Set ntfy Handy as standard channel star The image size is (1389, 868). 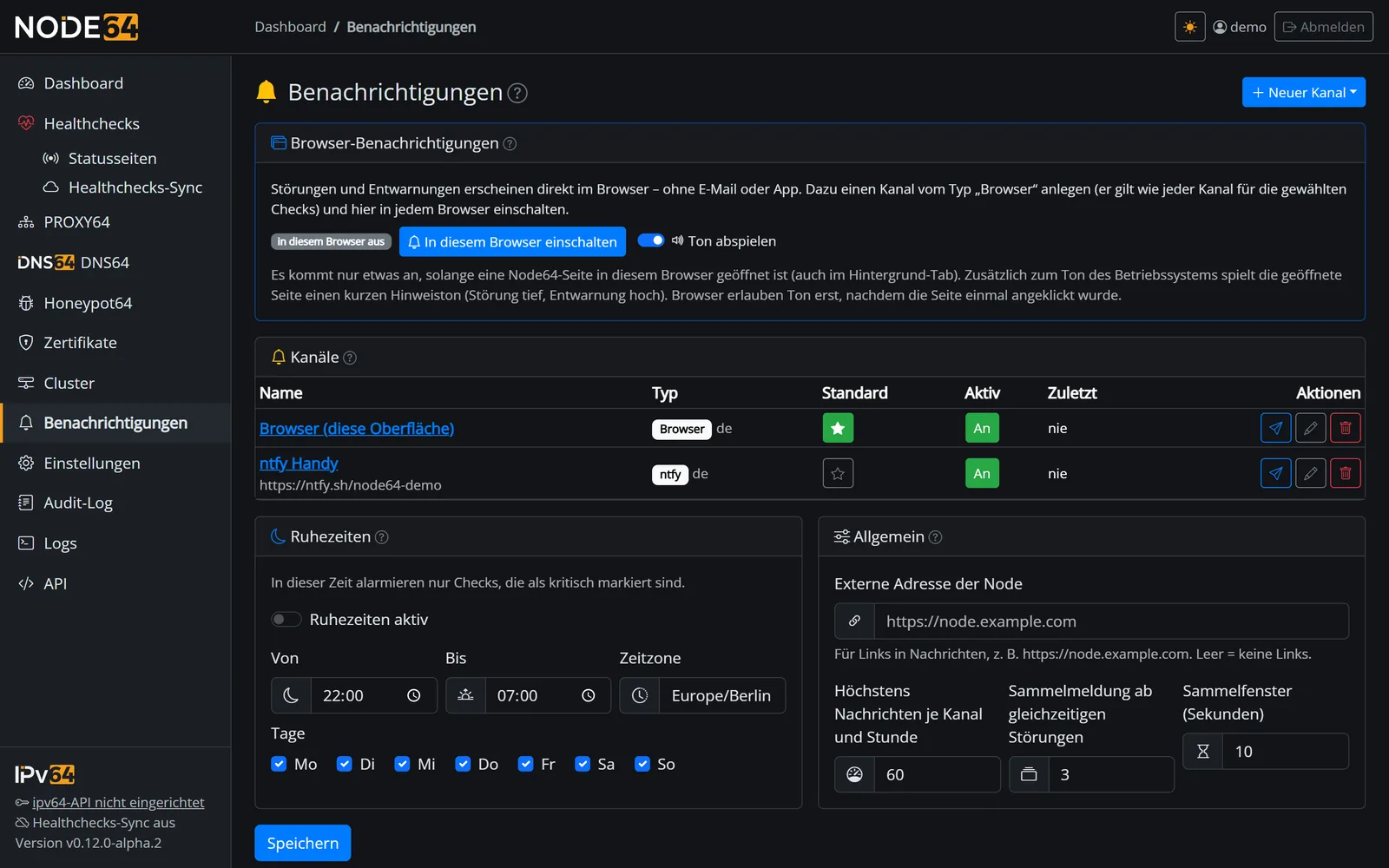click(x=838, y=473)
